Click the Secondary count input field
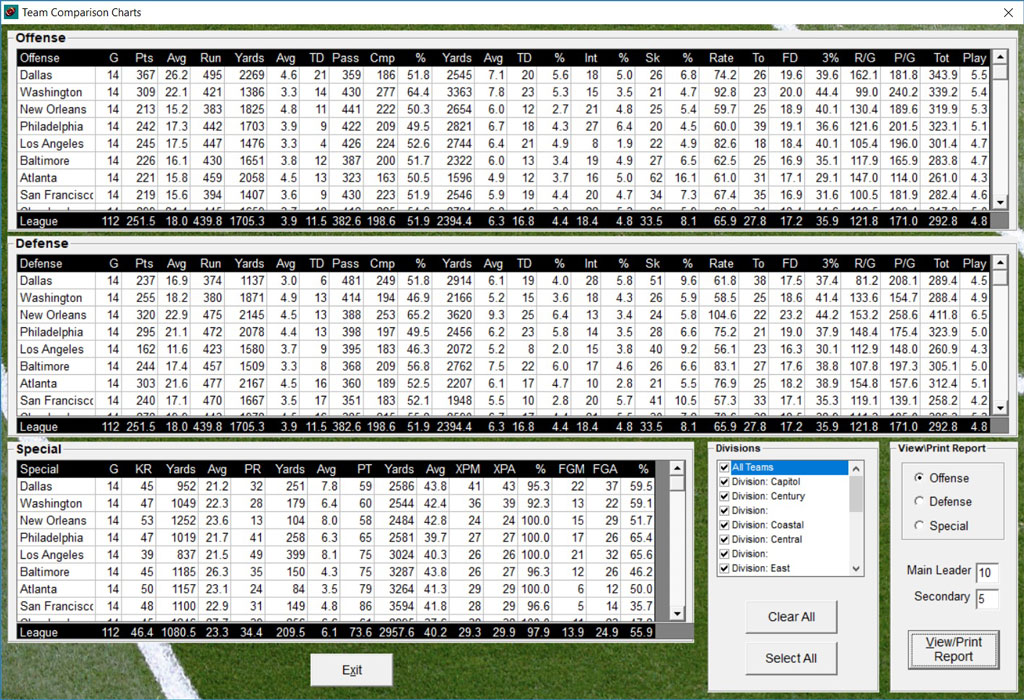Screen dimensions: 1024x700 986,599
